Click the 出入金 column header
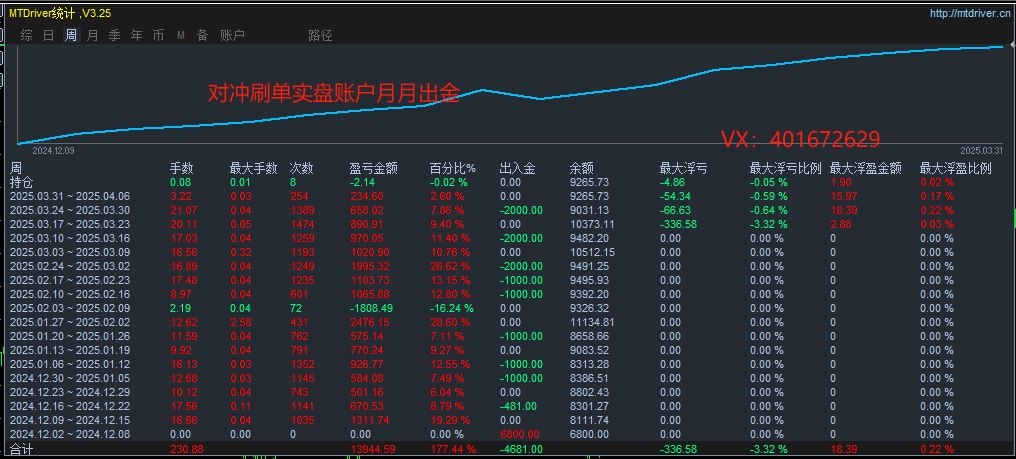The image size is (1016, 459). click(x=518, y=169)
